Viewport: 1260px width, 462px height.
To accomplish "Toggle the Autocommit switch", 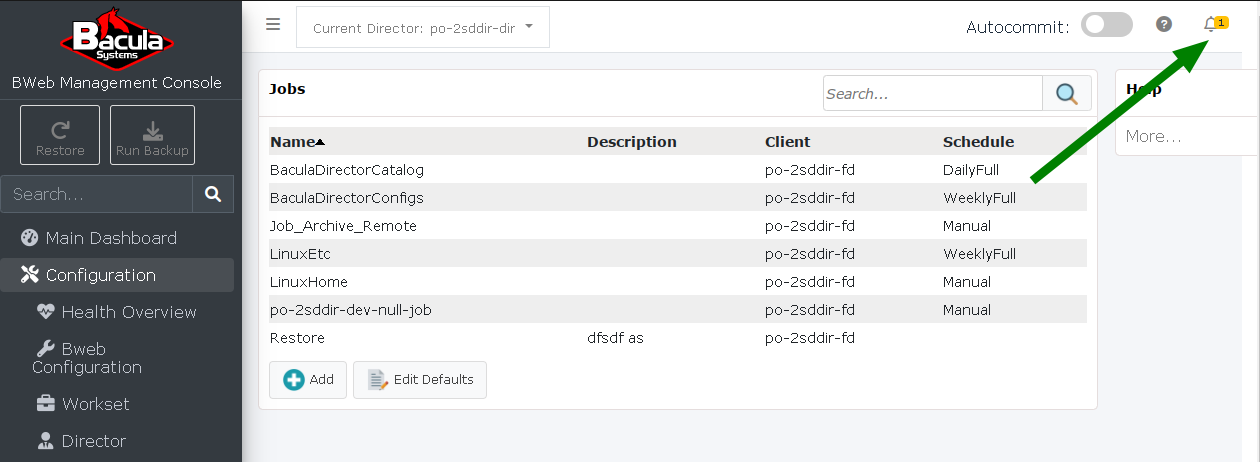I will pos(1107,25).
